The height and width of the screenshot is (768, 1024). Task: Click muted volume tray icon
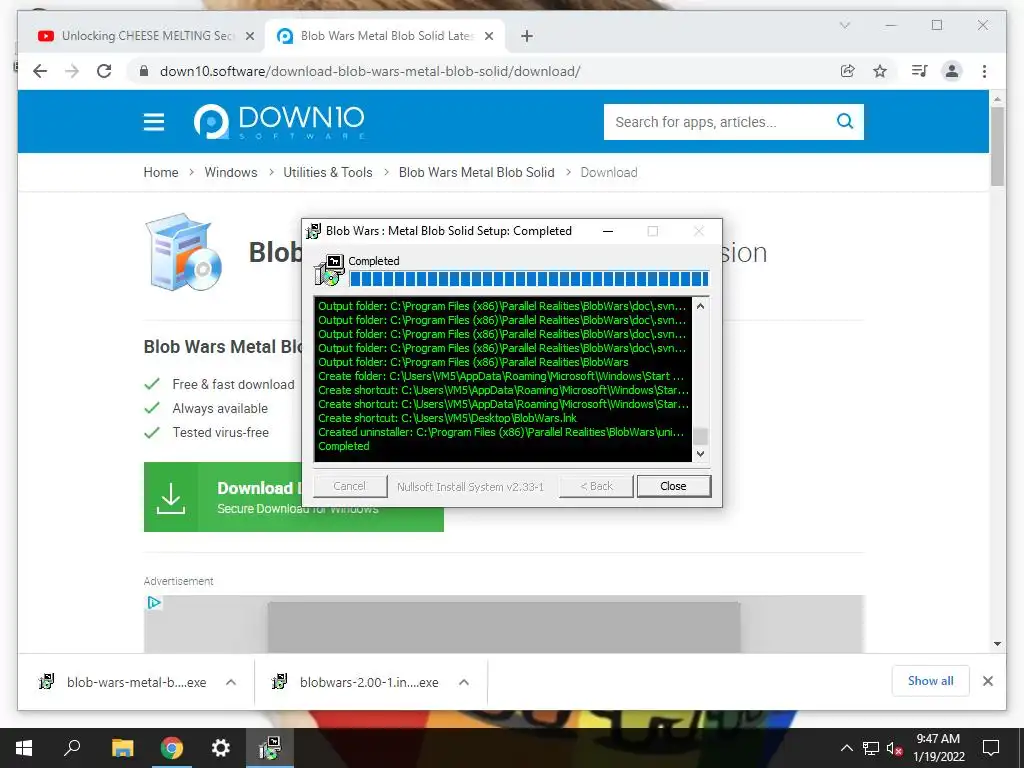(x=895, y=748)
